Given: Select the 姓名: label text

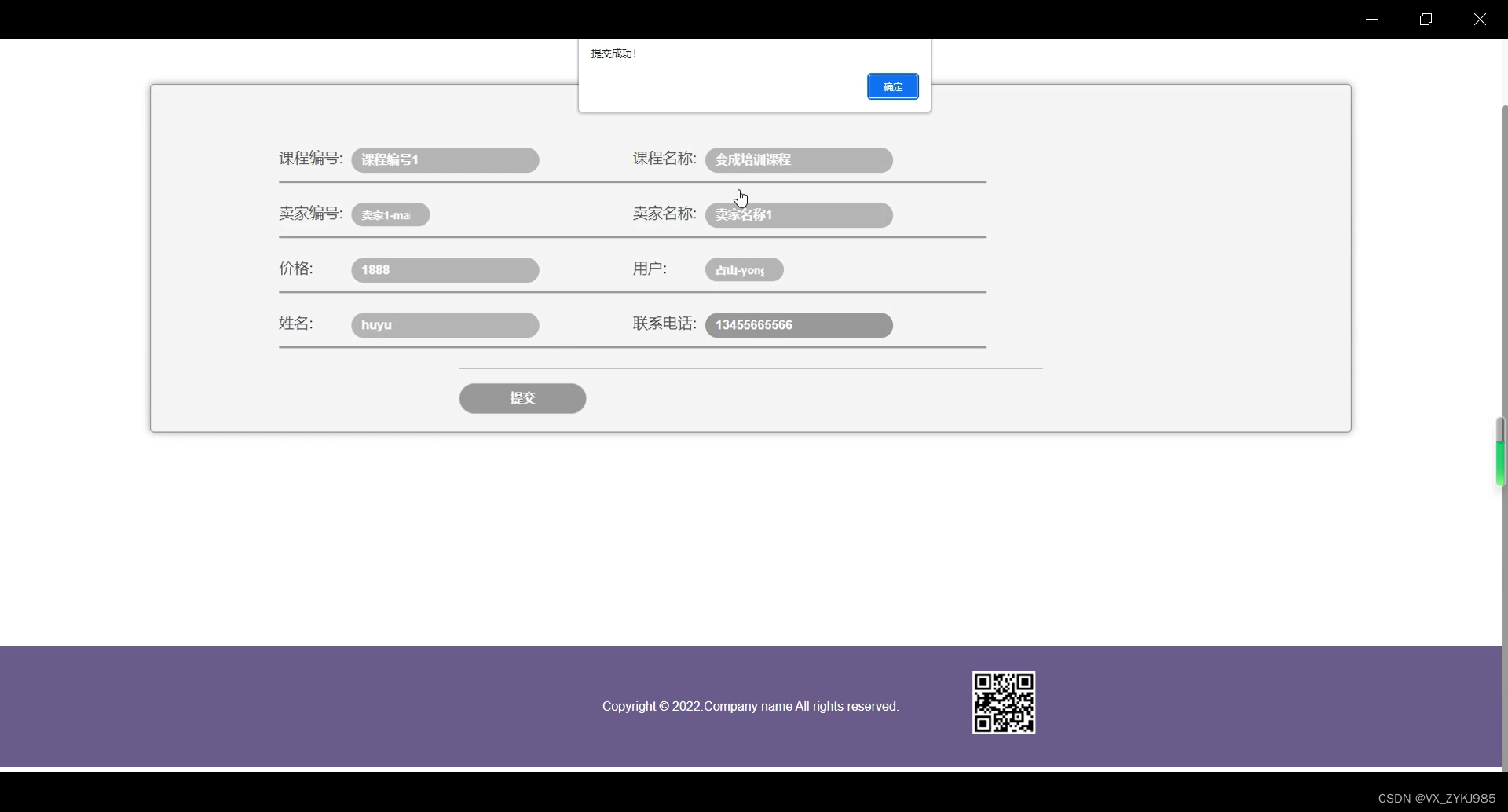Looking at the screenshot, I should (296, 324).
